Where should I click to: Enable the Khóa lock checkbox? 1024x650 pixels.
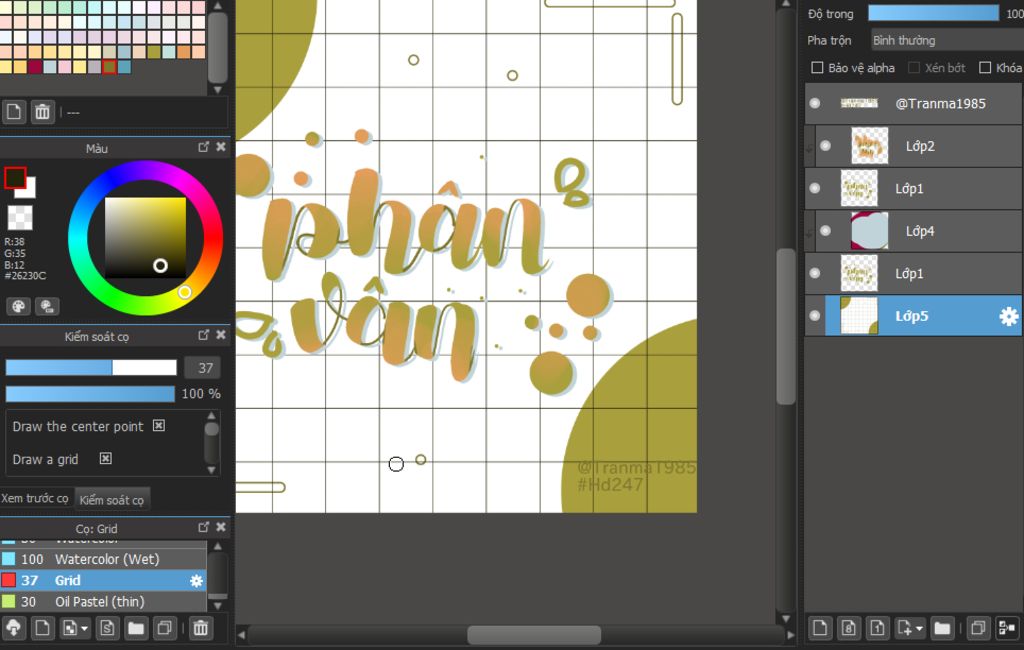tap(985, 67)
